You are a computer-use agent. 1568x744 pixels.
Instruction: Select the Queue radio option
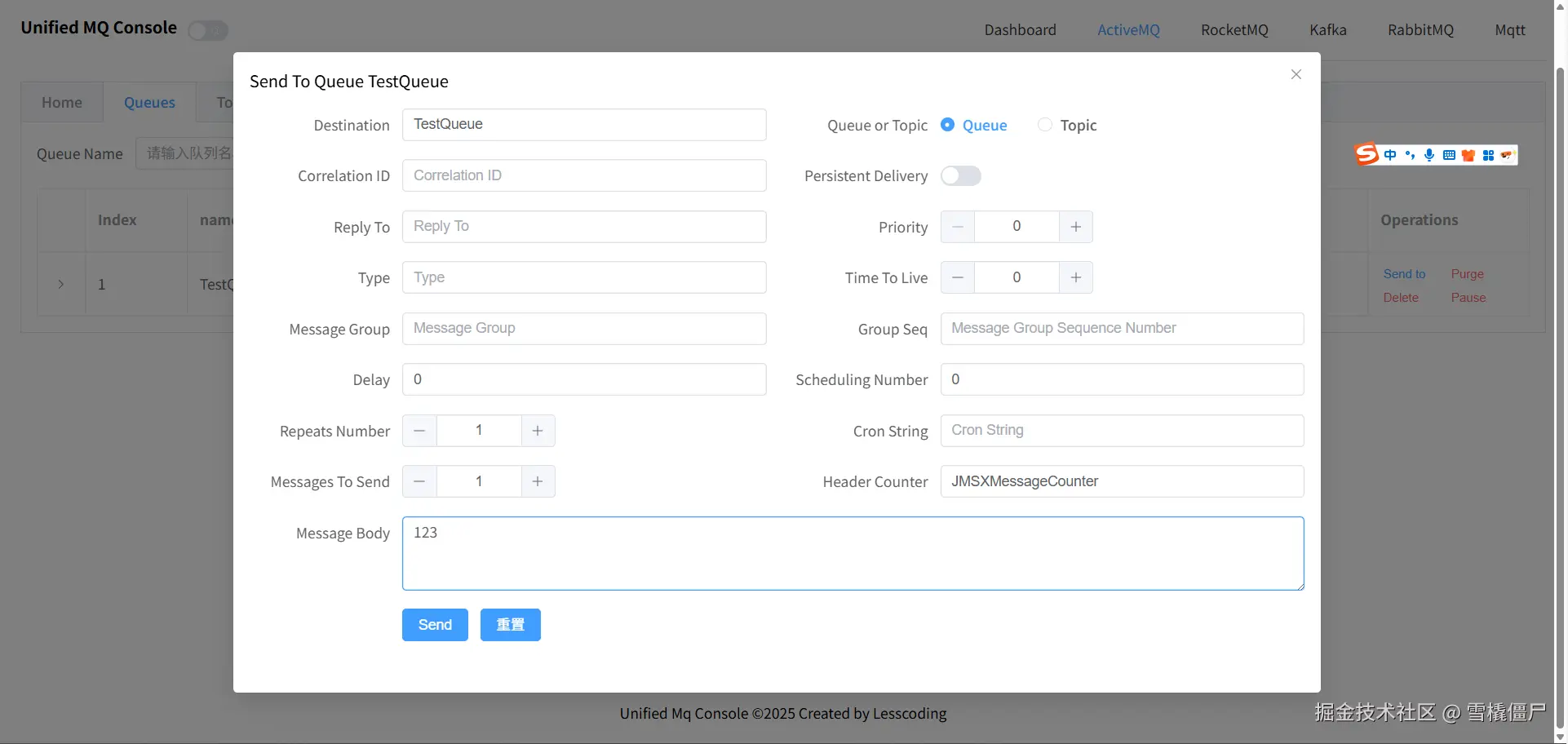(x=974, y=125)
